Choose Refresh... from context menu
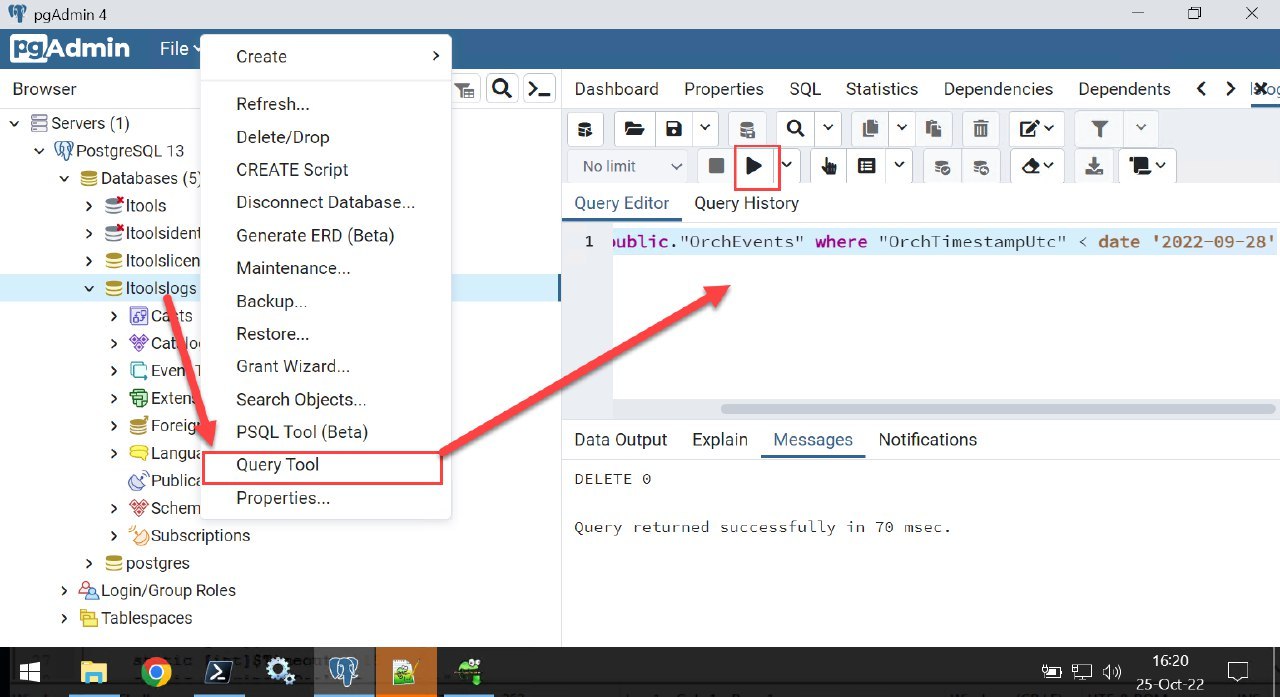This screenshot has width=1280, height=697. tap(326, 104)
